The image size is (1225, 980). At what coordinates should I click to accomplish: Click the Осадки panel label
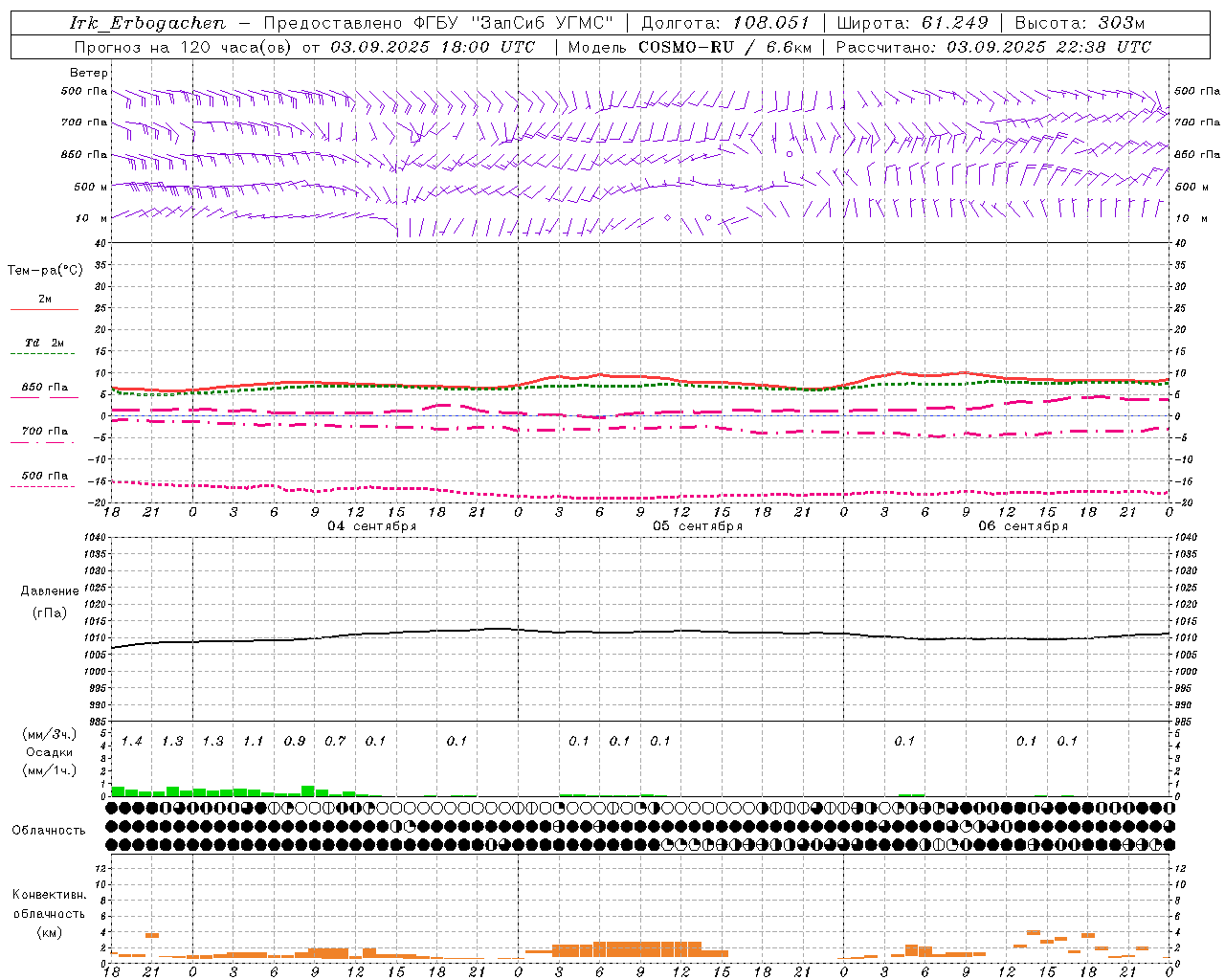click(49, 752)
